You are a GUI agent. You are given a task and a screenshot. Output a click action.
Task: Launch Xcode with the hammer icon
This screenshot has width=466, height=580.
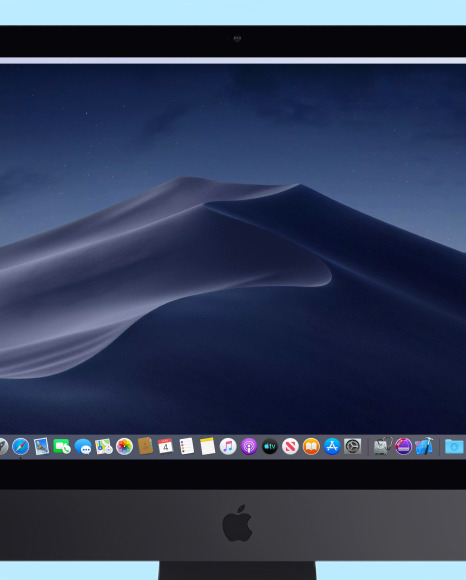tap(424, 446)
